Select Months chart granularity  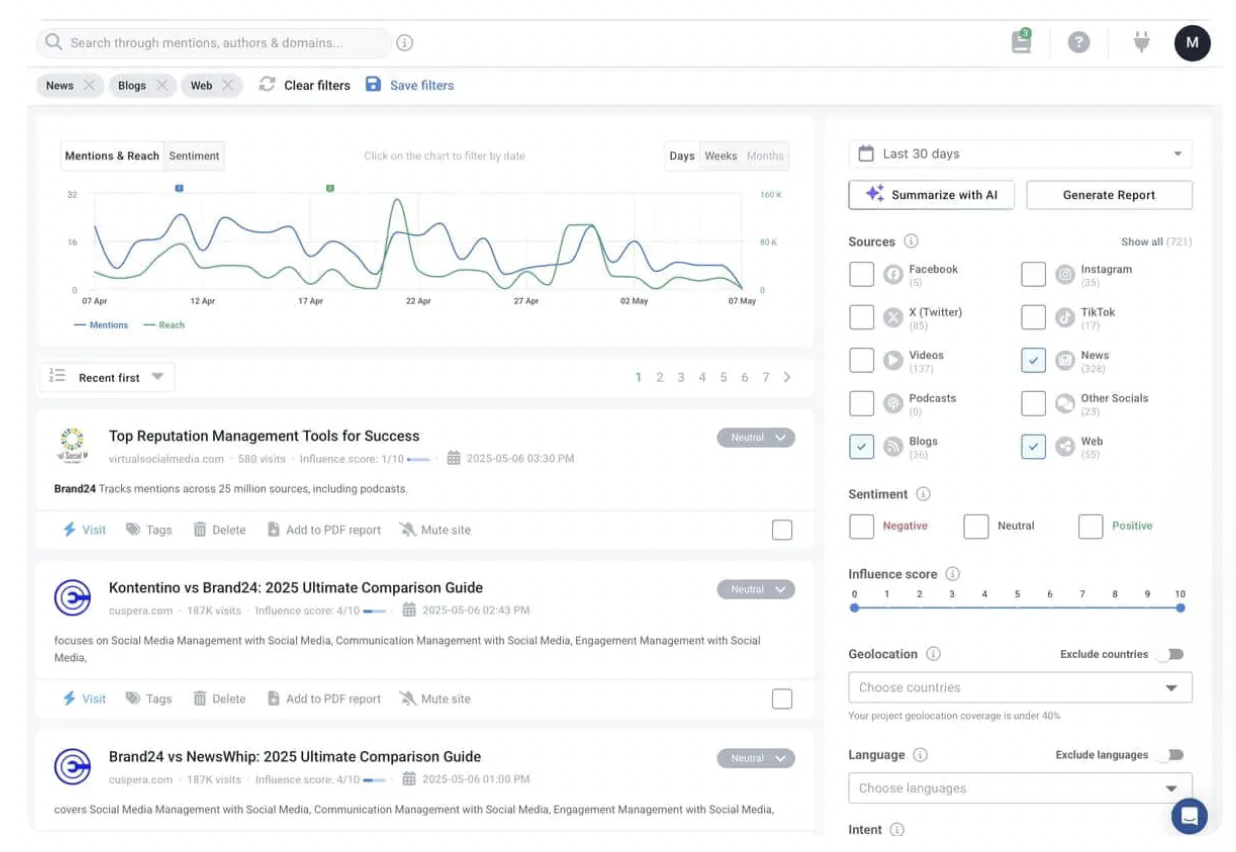point(765,156)
